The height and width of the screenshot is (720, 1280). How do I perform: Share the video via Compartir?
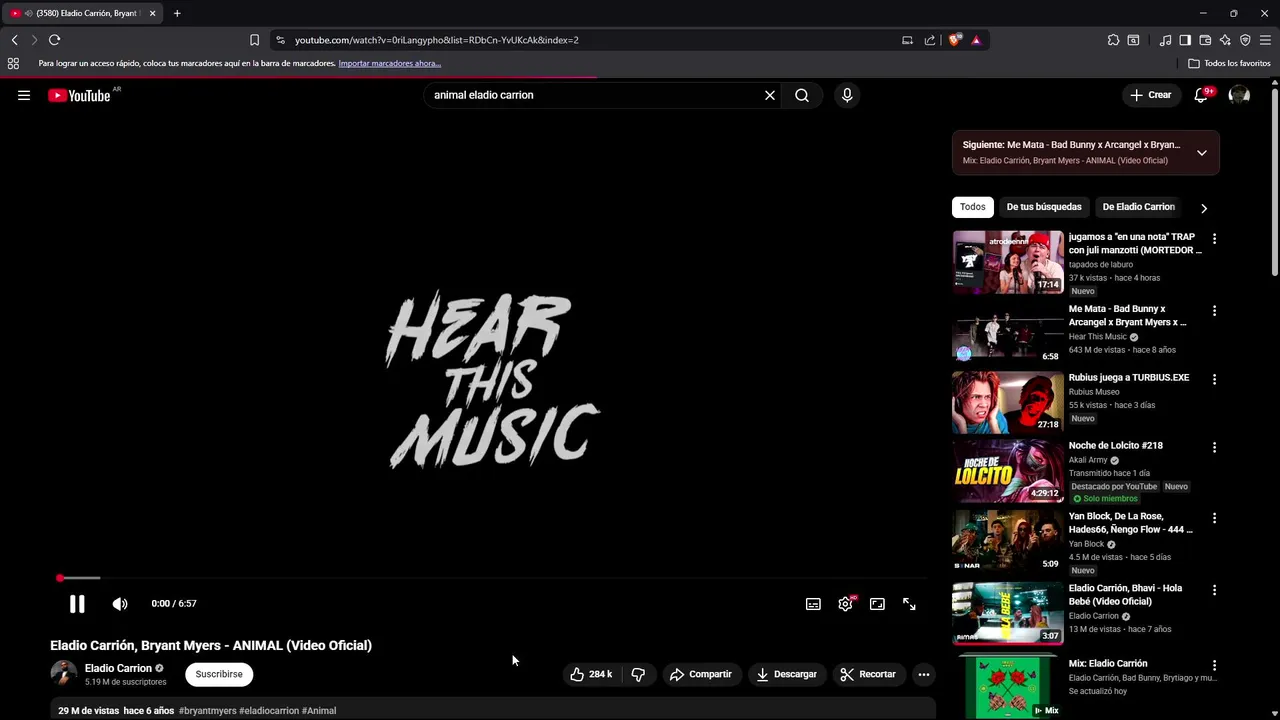pyautogui.click(x=701, y=674)
